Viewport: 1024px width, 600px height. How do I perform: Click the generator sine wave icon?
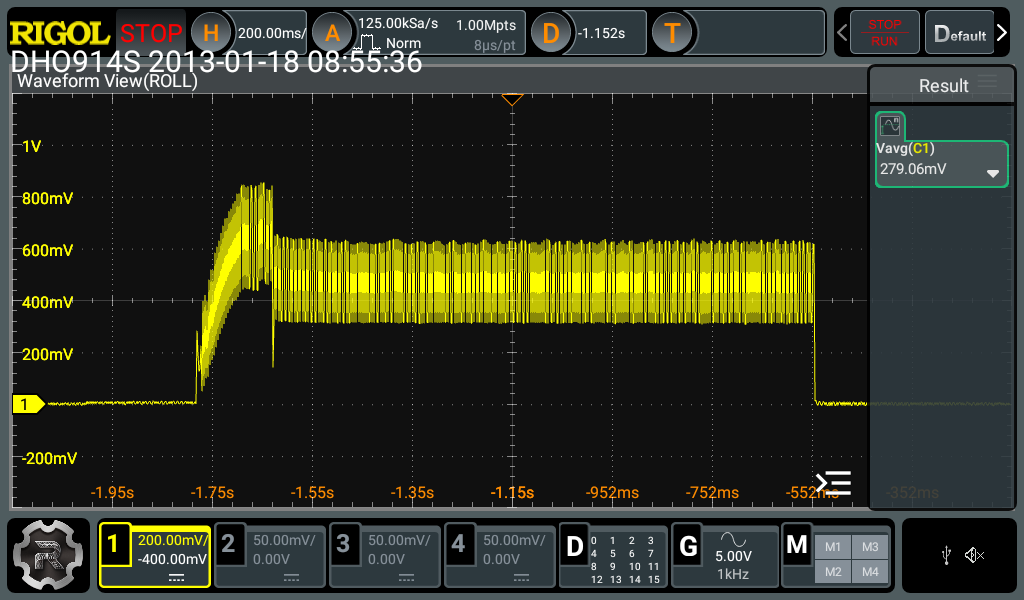(733, 539)
